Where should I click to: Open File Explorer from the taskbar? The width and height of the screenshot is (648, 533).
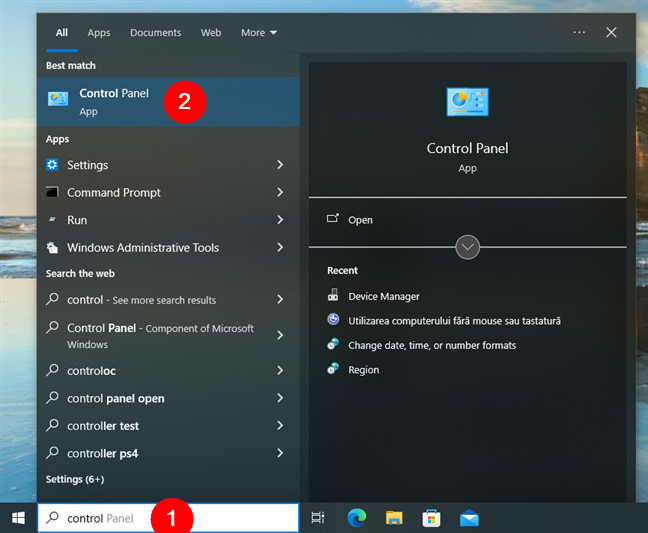(x=394, y=518)
